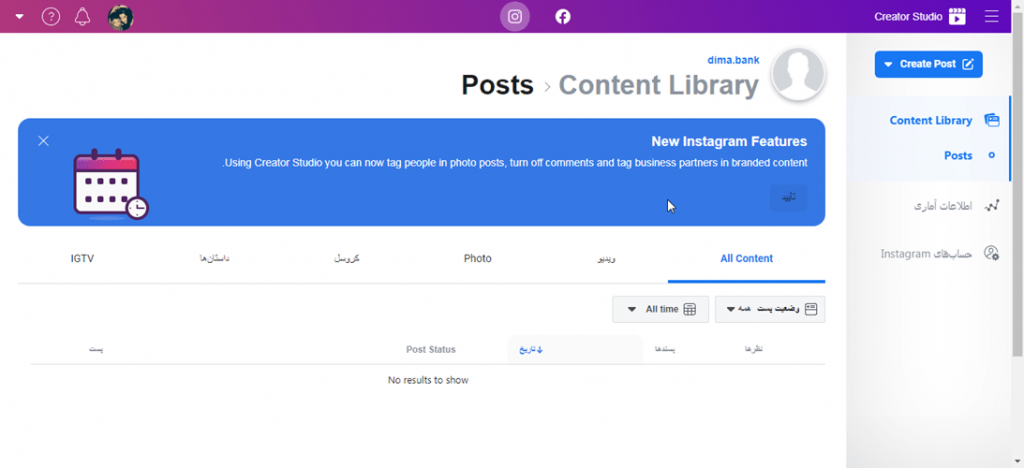Select the داستان‌ها tab
The image size is (1024, 468).
click(215, 258)
